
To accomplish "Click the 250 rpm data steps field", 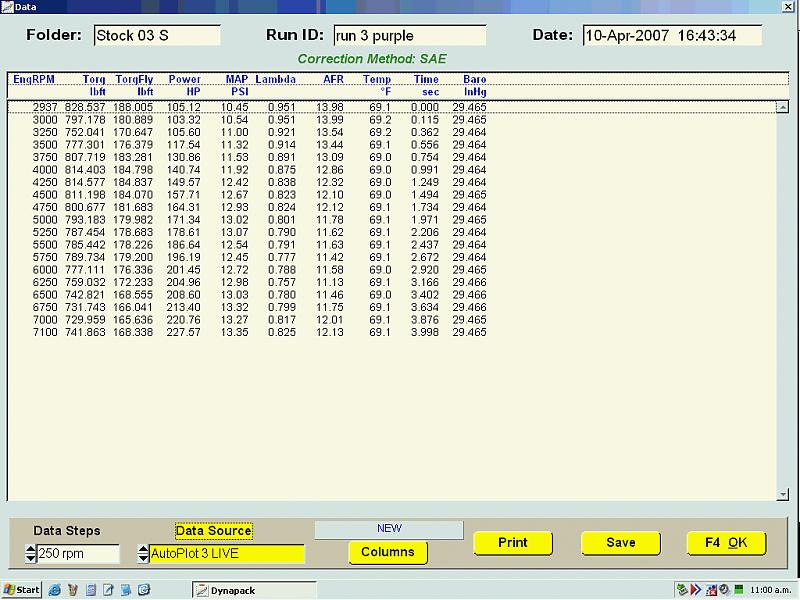I will tap(78, 554).
